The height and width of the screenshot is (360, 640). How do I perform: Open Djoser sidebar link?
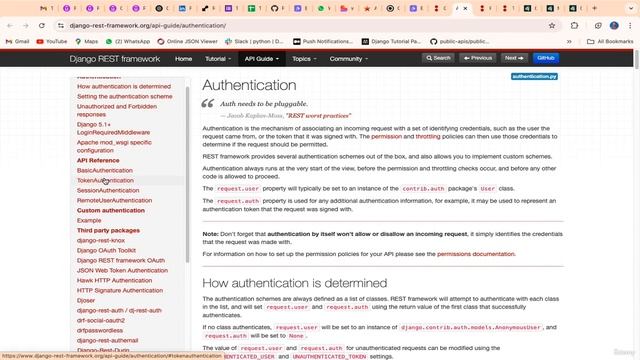86,300
